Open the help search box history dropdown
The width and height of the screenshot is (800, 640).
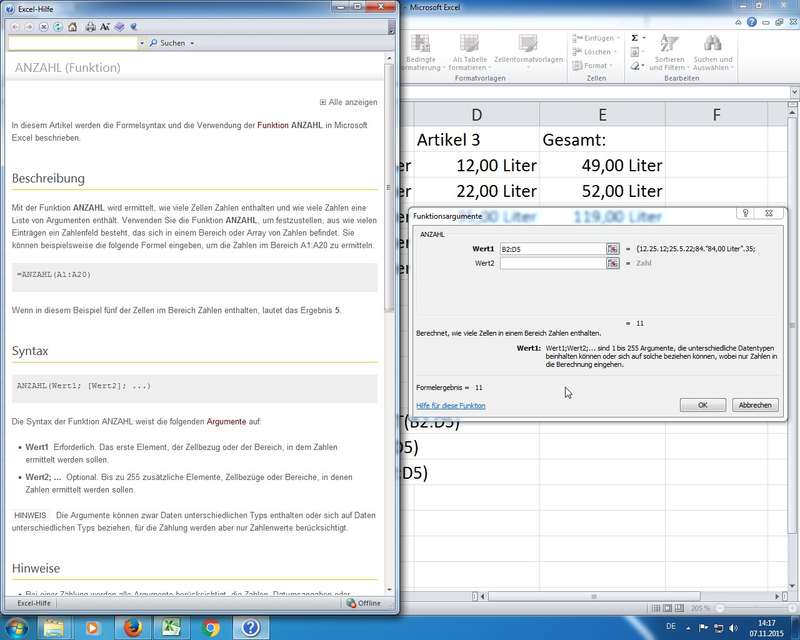[x=141, y=44]
